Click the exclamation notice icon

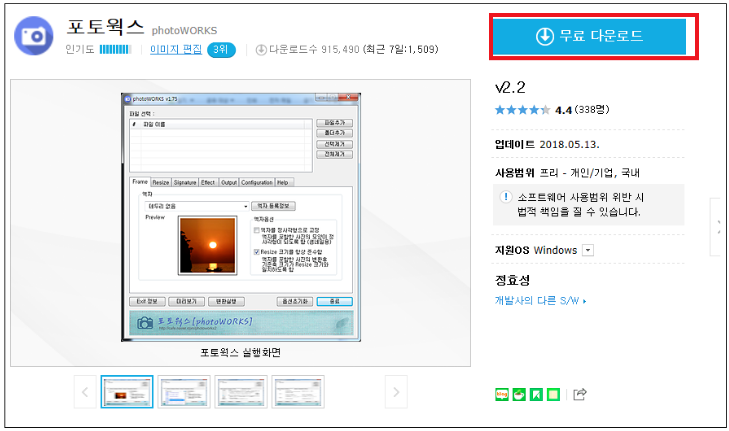[505, 197]
